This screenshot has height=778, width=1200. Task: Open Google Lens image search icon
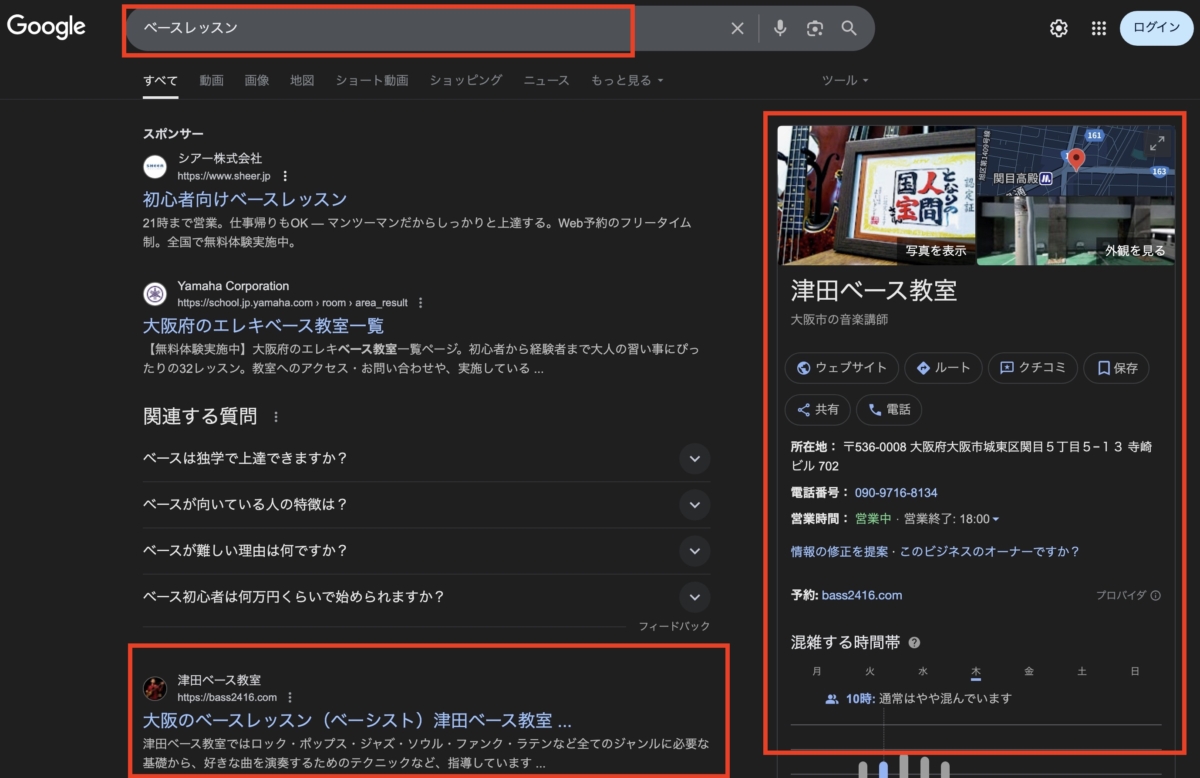pyautogui.click(x=815, y=29)
